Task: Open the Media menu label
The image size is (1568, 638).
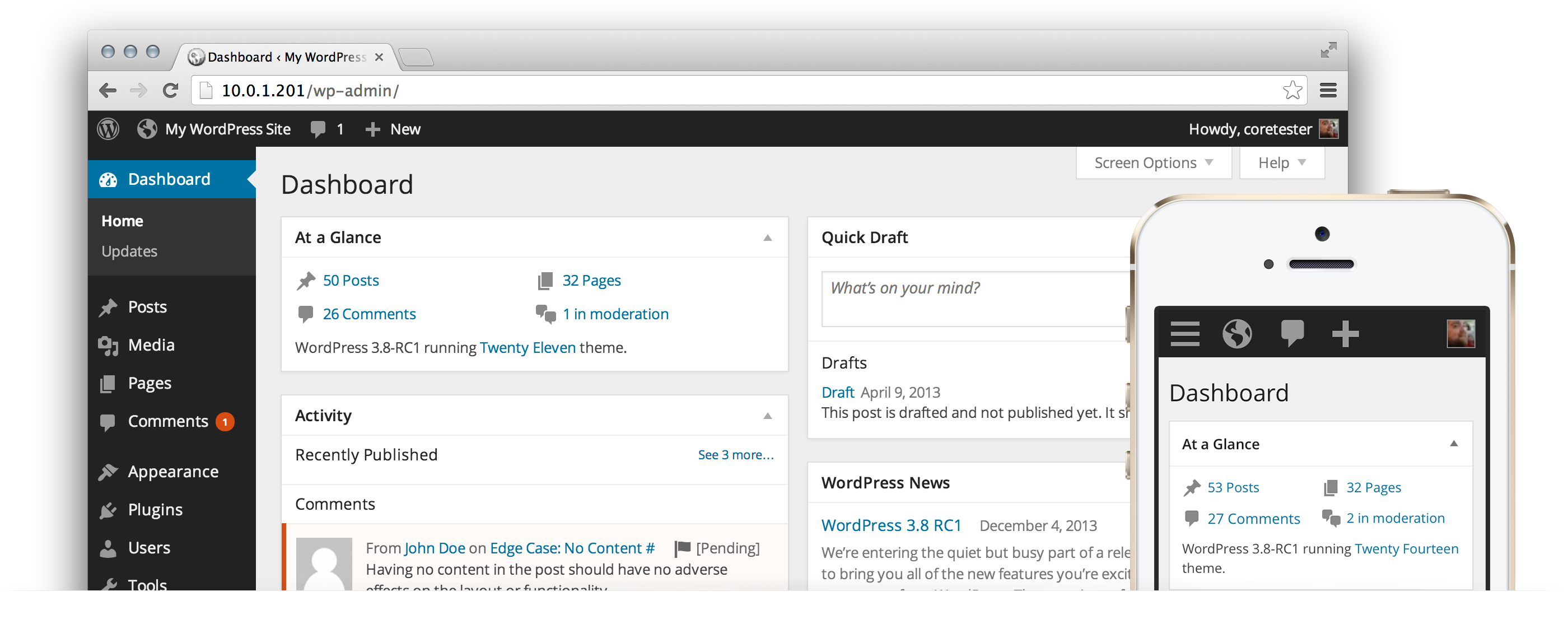Action: point(151,346)
